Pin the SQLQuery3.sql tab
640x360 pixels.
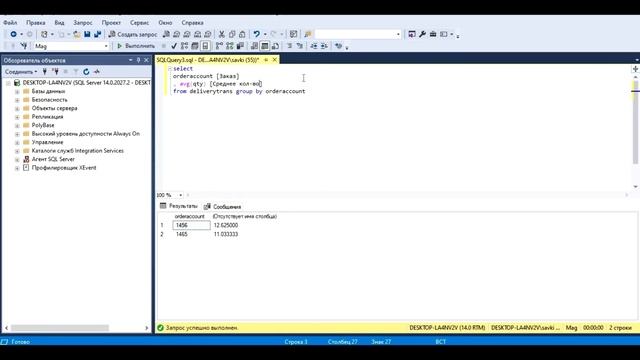(x=266, y=60)
